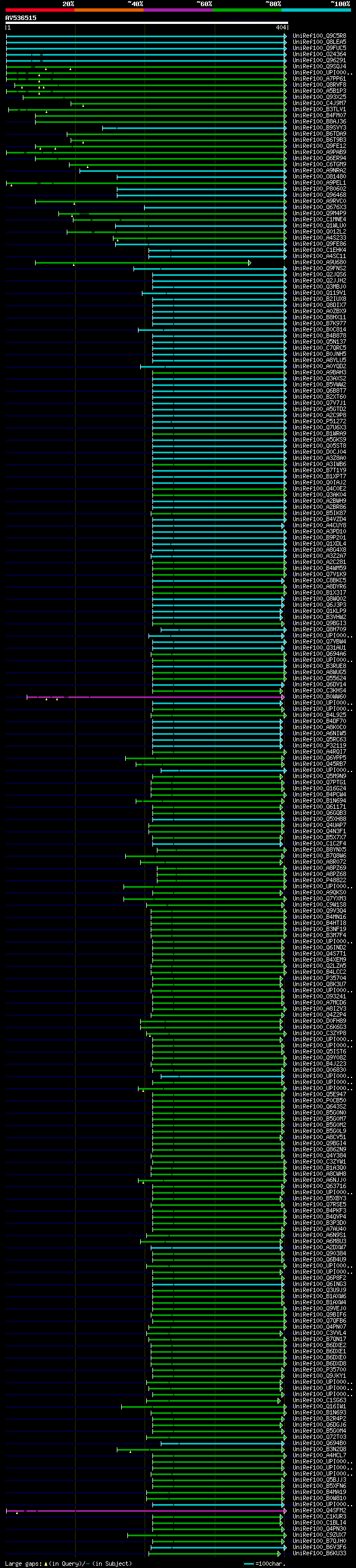The height and width of the screenshot is (1568, 356).
Task: Select the UniRef100_Q676X3 label
Action: click(319, 207)
